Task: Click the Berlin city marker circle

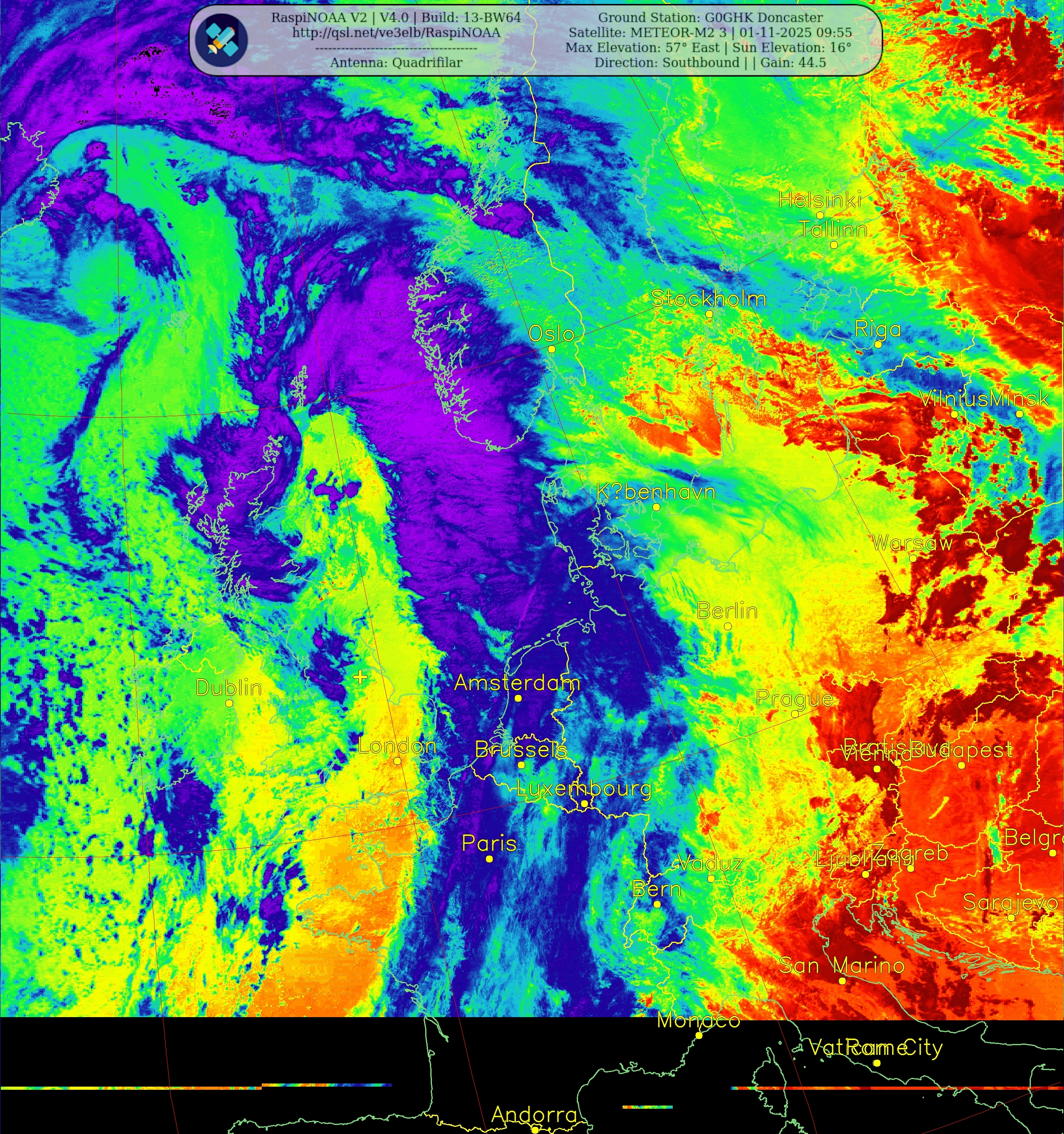Action: [728, 626]
